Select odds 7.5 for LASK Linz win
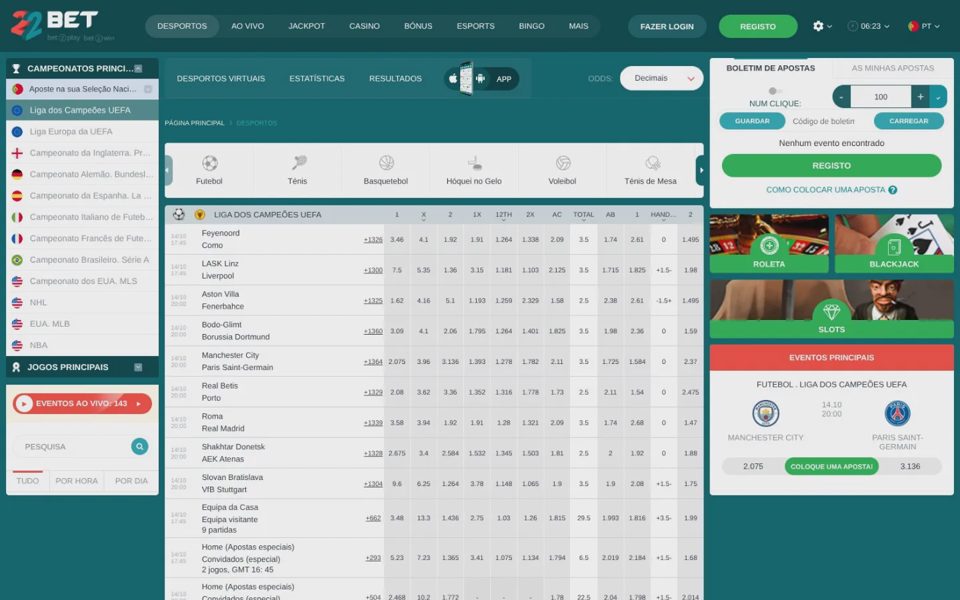Viewport: 960px width, 600px height. pyautogui.click(x=397, y=270)
